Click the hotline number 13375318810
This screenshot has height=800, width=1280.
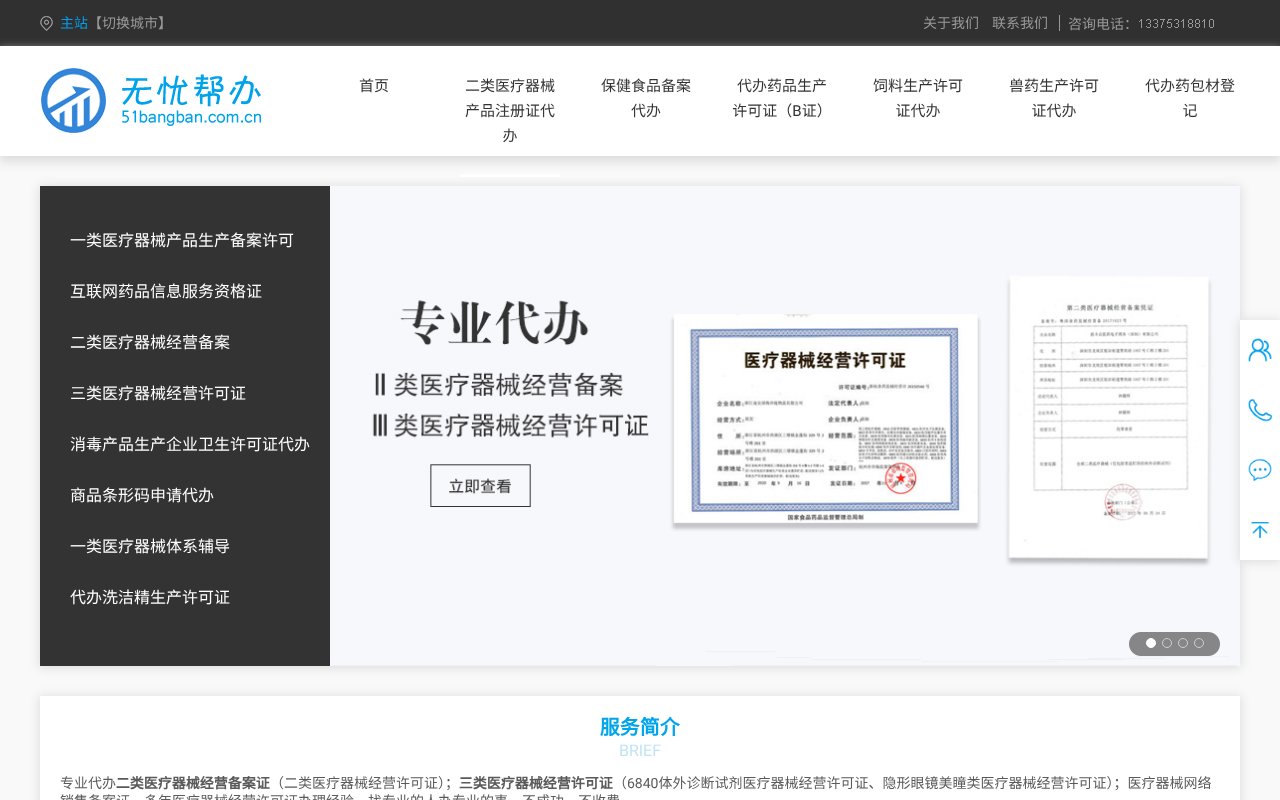coord(1176,23)
